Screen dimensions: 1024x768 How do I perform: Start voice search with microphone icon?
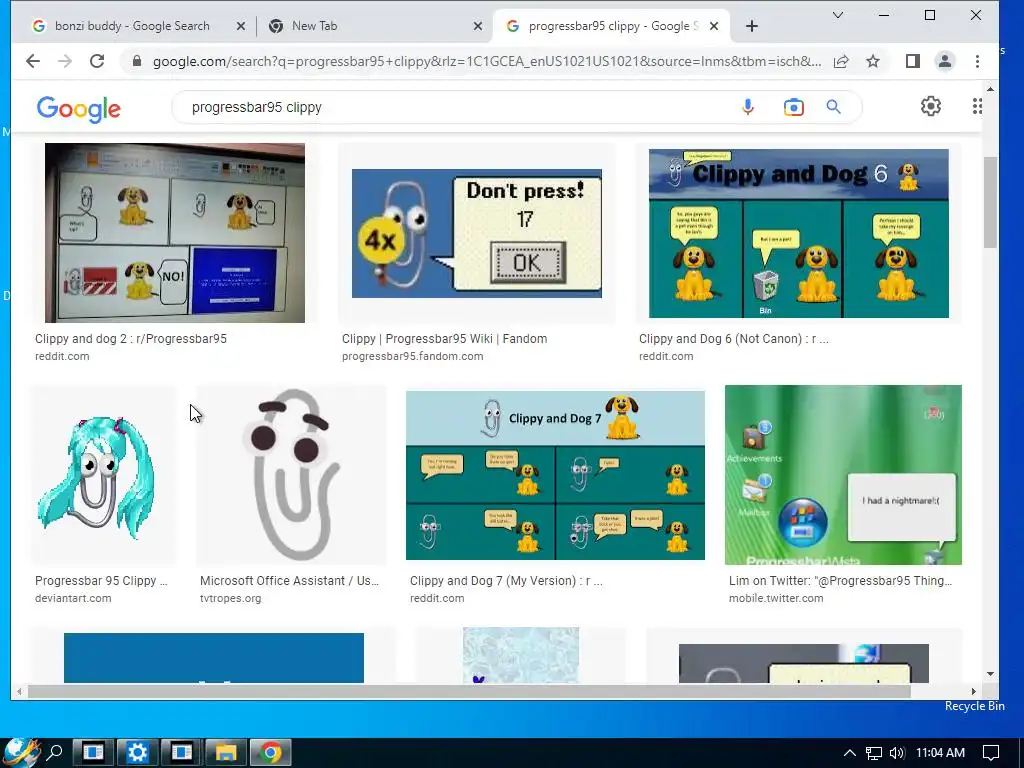748,107
